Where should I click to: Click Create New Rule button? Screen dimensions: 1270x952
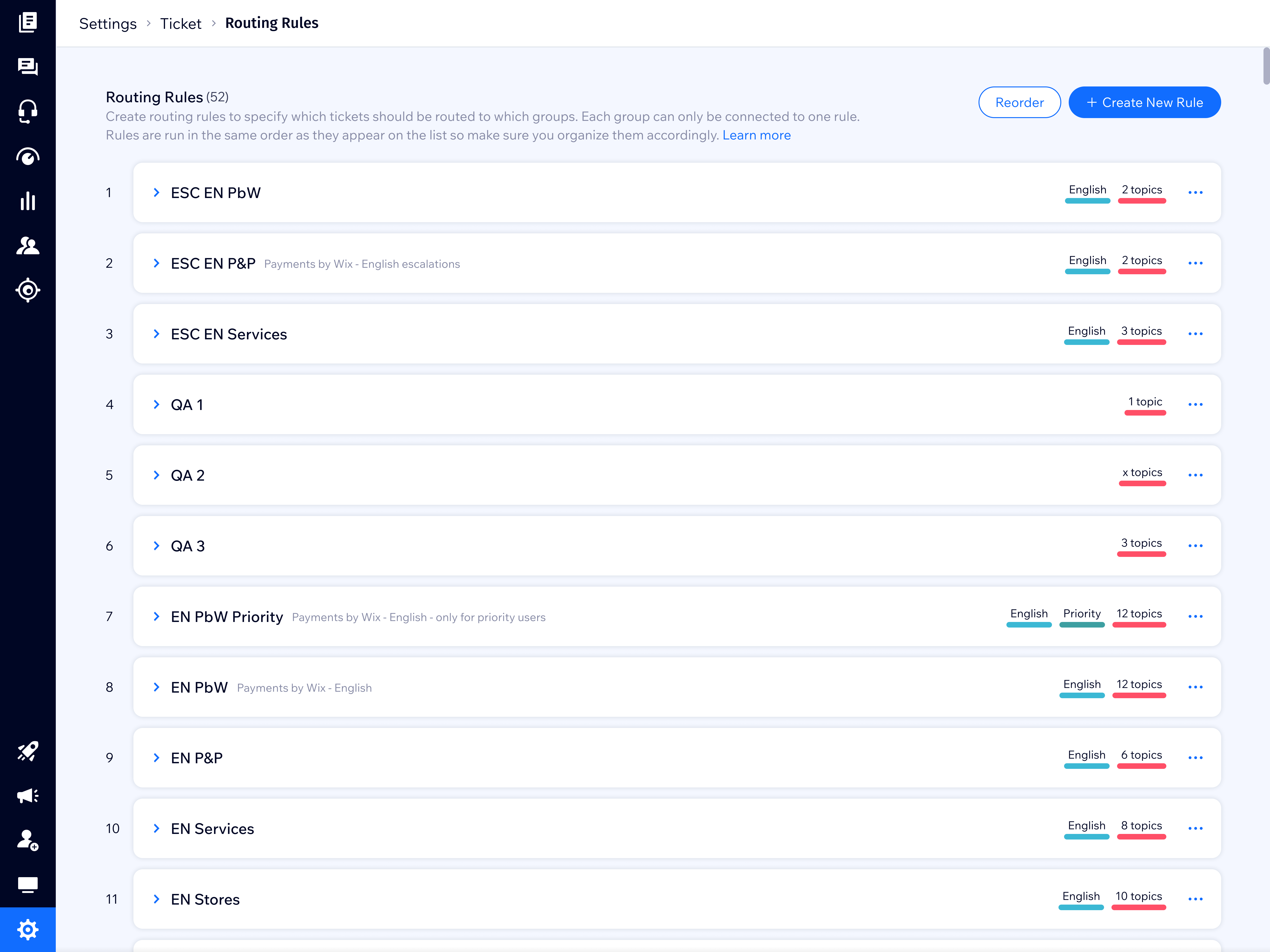1144,102
